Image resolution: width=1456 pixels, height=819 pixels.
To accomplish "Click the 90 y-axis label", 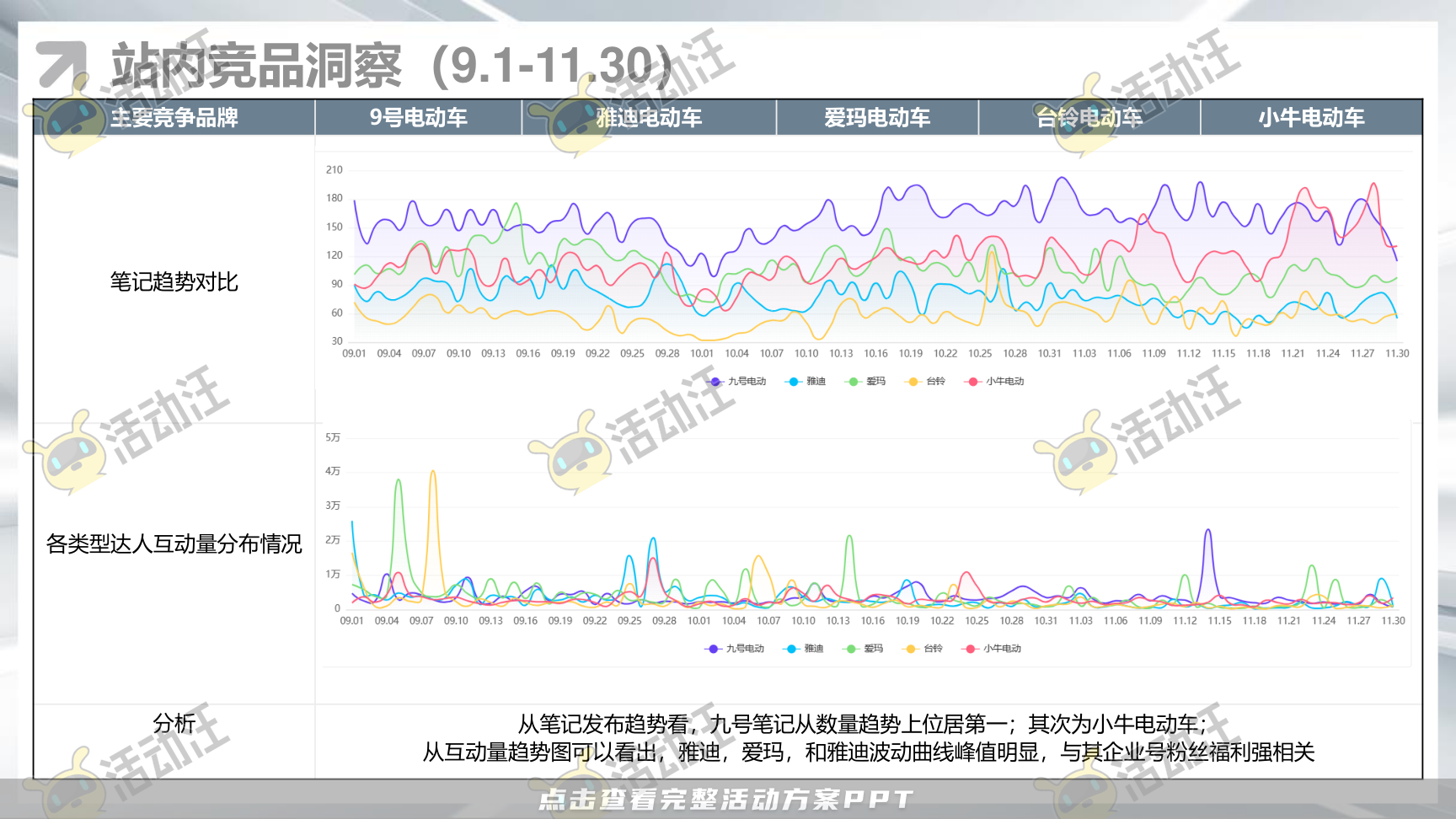I will [337, 284].
